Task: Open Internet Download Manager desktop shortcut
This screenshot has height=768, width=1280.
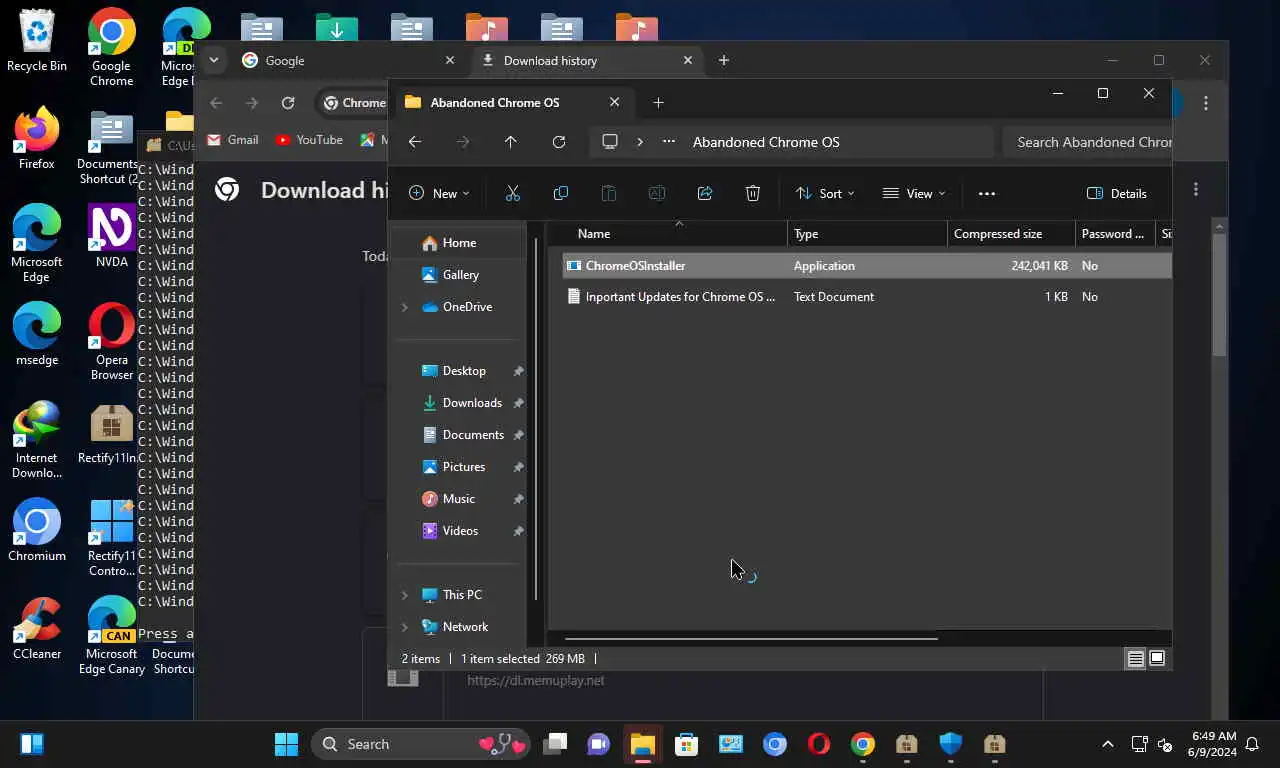Action: pos(37,440)
